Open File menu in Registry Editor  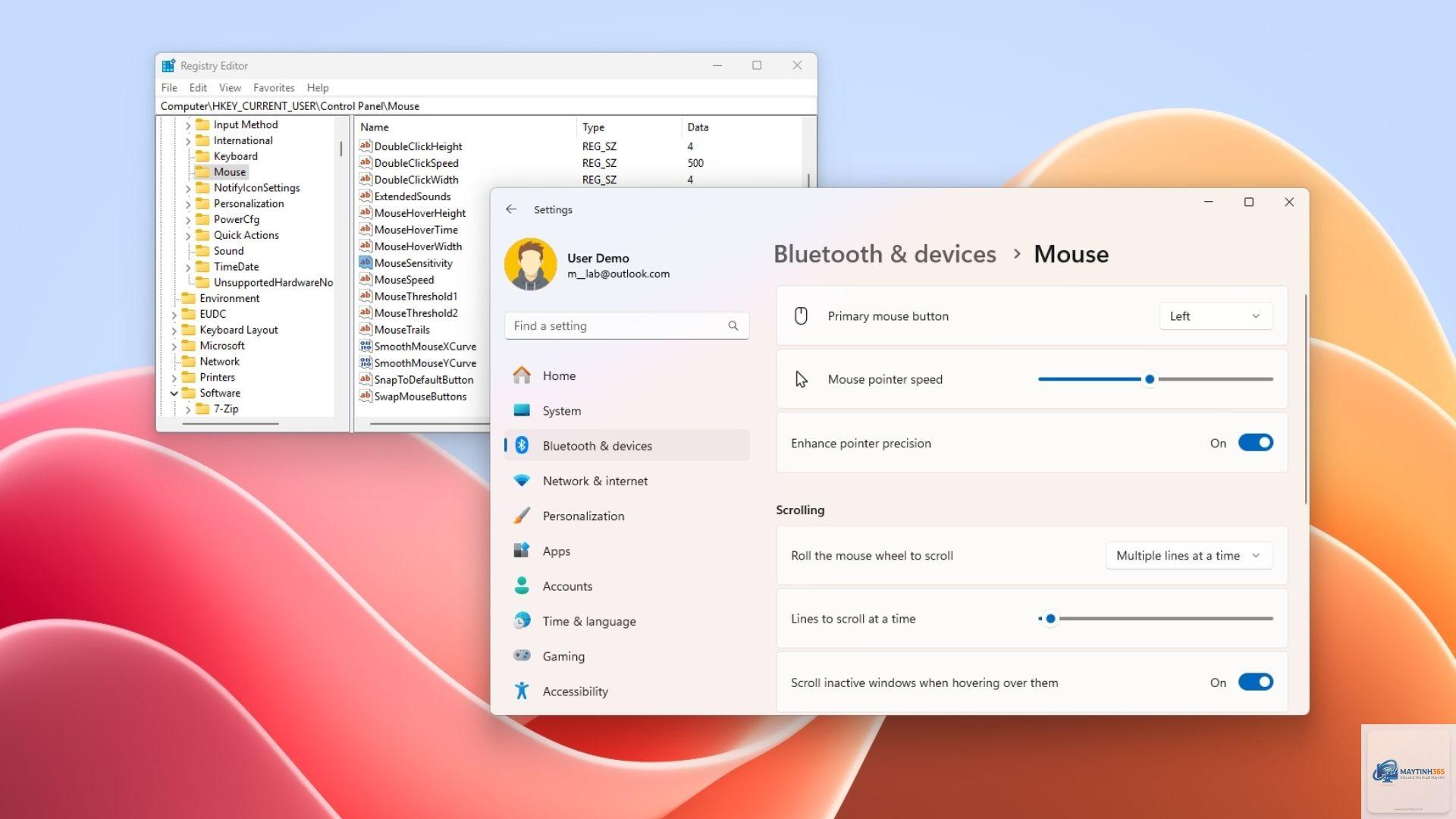click(169, 88)
